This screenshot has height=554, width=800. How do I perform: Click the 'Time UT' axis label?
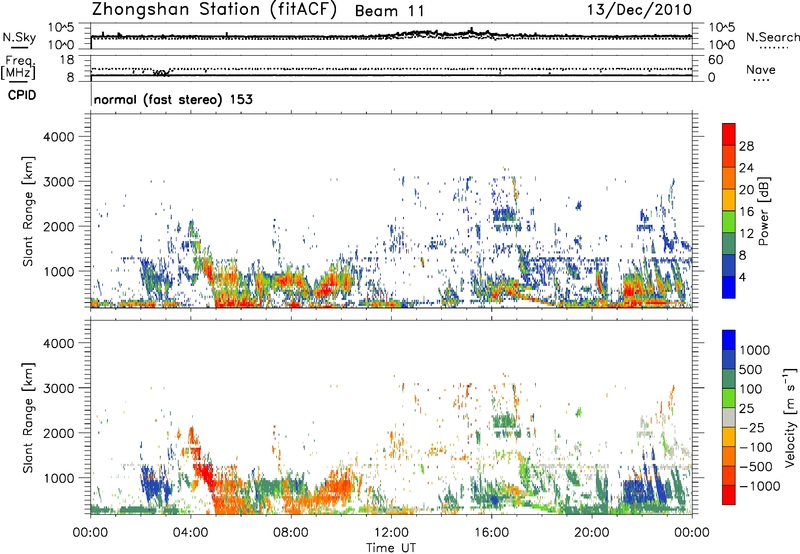point(391,548)
